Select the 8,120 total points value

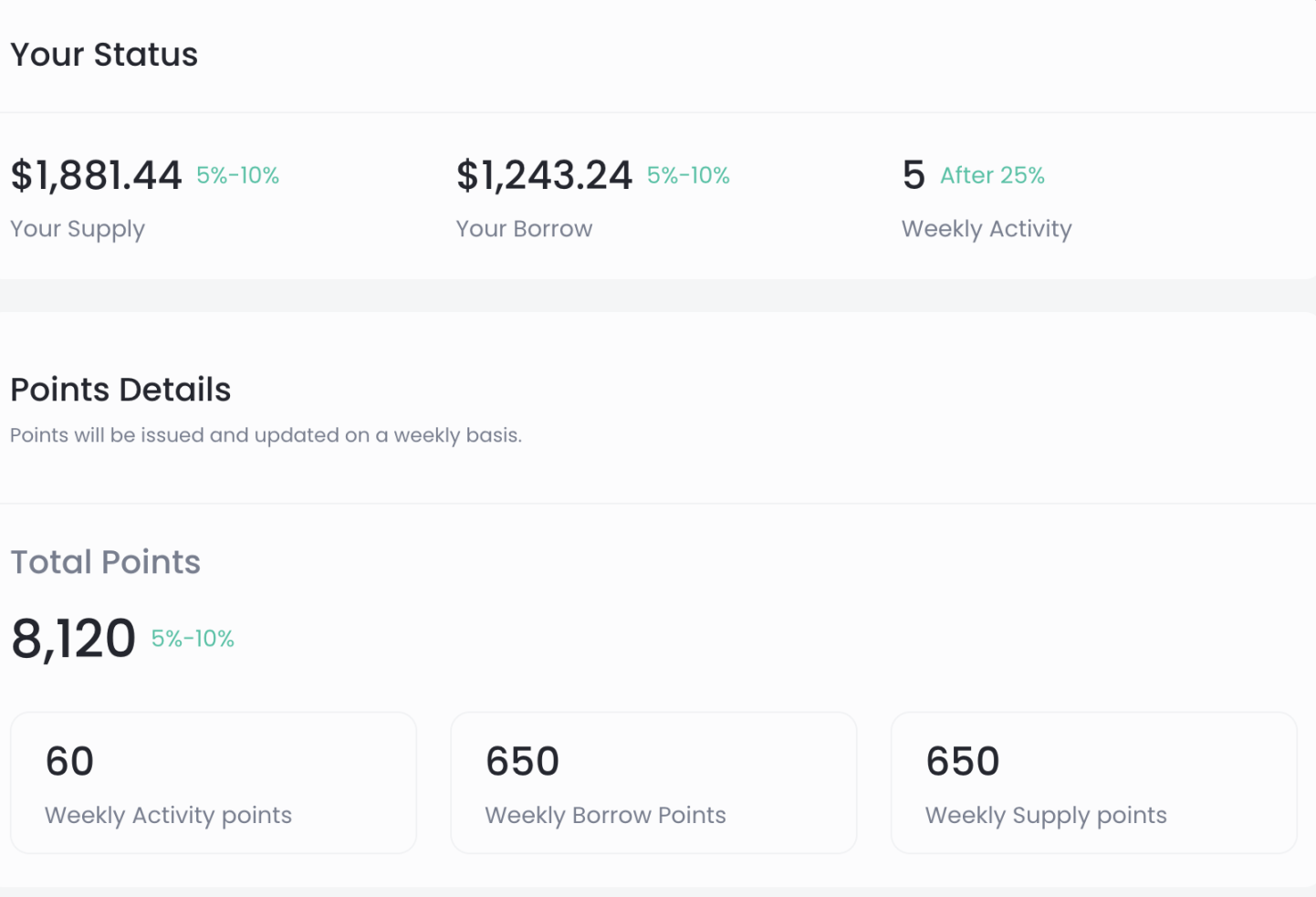point(73,638)
